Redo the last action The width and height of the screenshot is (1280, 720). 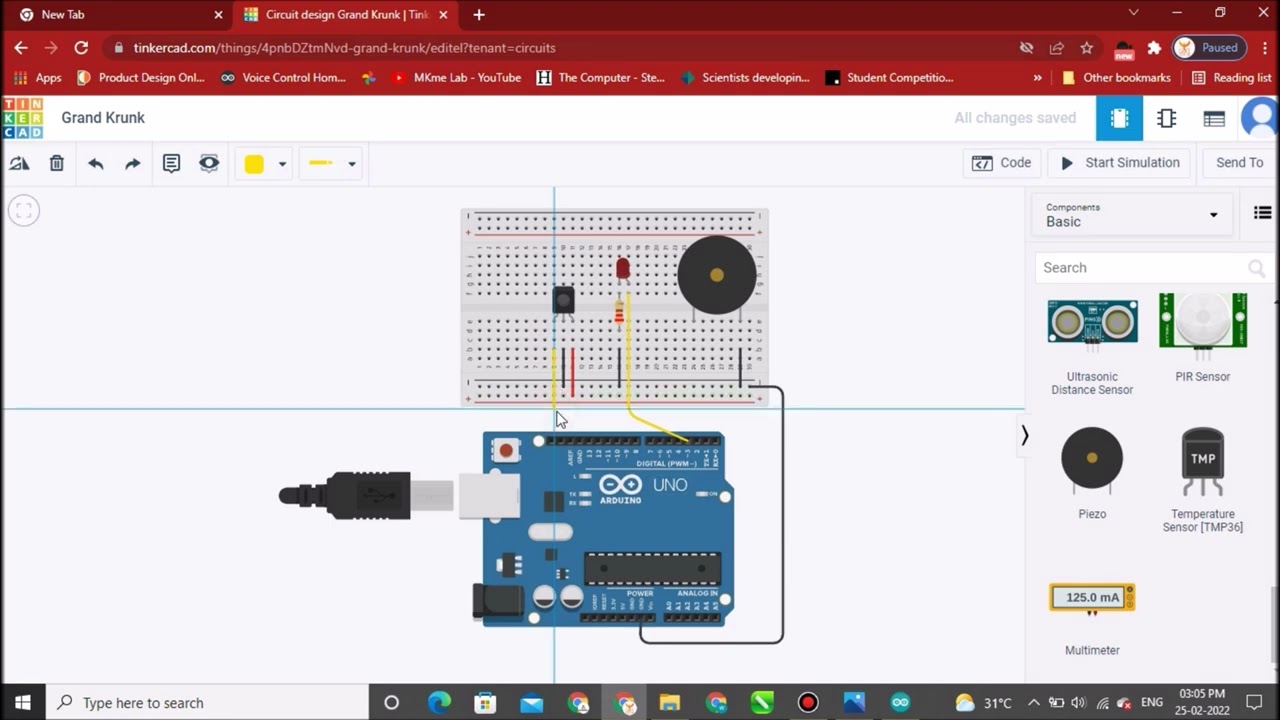[x=133, y=163]
